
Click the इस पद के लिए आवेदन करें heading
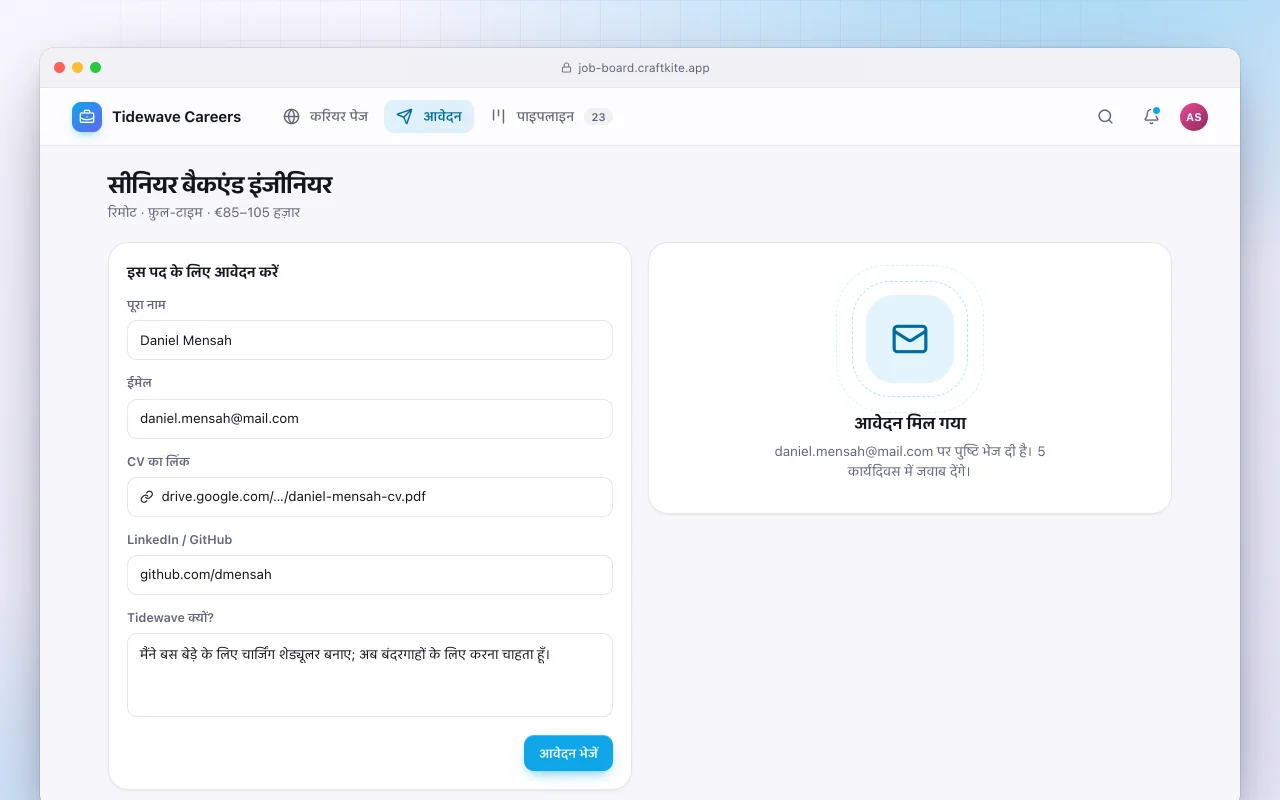pos(203,271)
